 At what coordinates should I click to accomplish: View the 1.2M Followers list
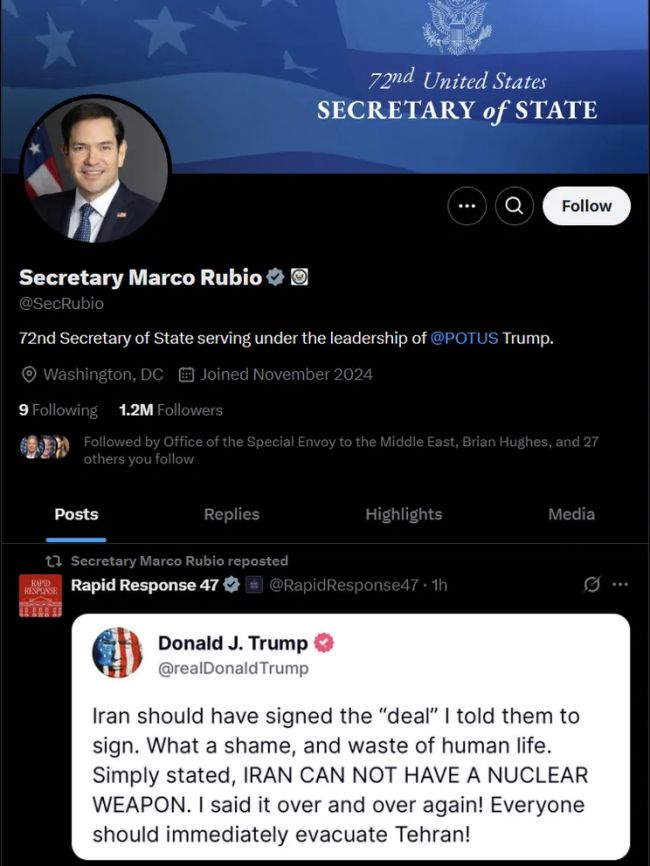point(170,410)
